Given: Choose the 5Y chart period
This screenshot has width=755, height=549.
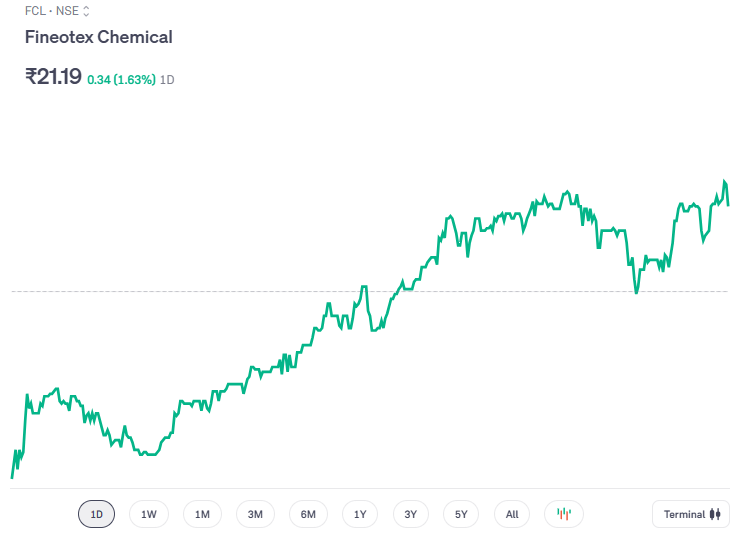Looking at the screenshot, I should tap(461, 514).
